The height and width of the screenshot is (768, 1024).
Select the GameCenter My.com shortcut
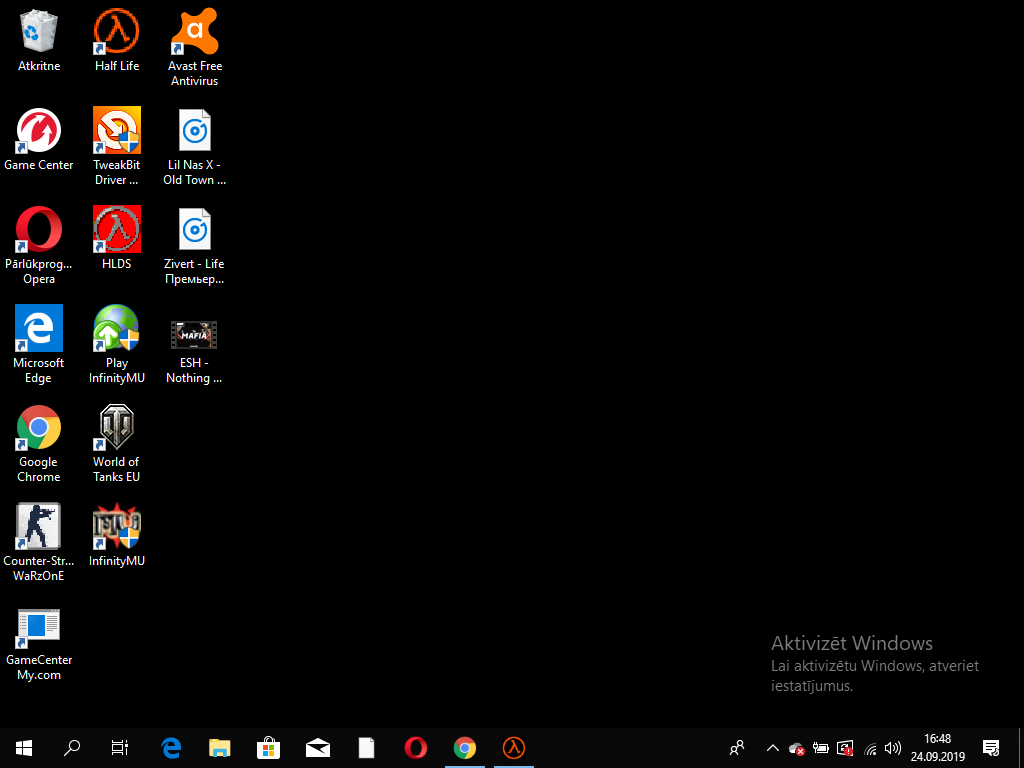tap(39, 646)
